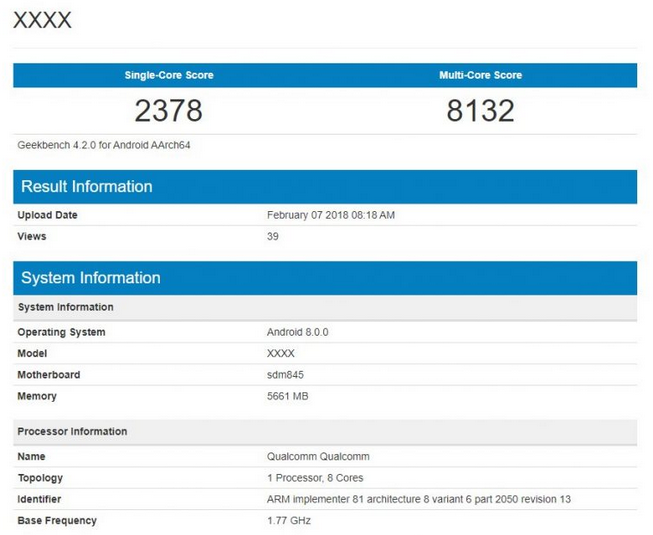
Task: Click the Processor Information subheader
Action: [x=72, y=432]
